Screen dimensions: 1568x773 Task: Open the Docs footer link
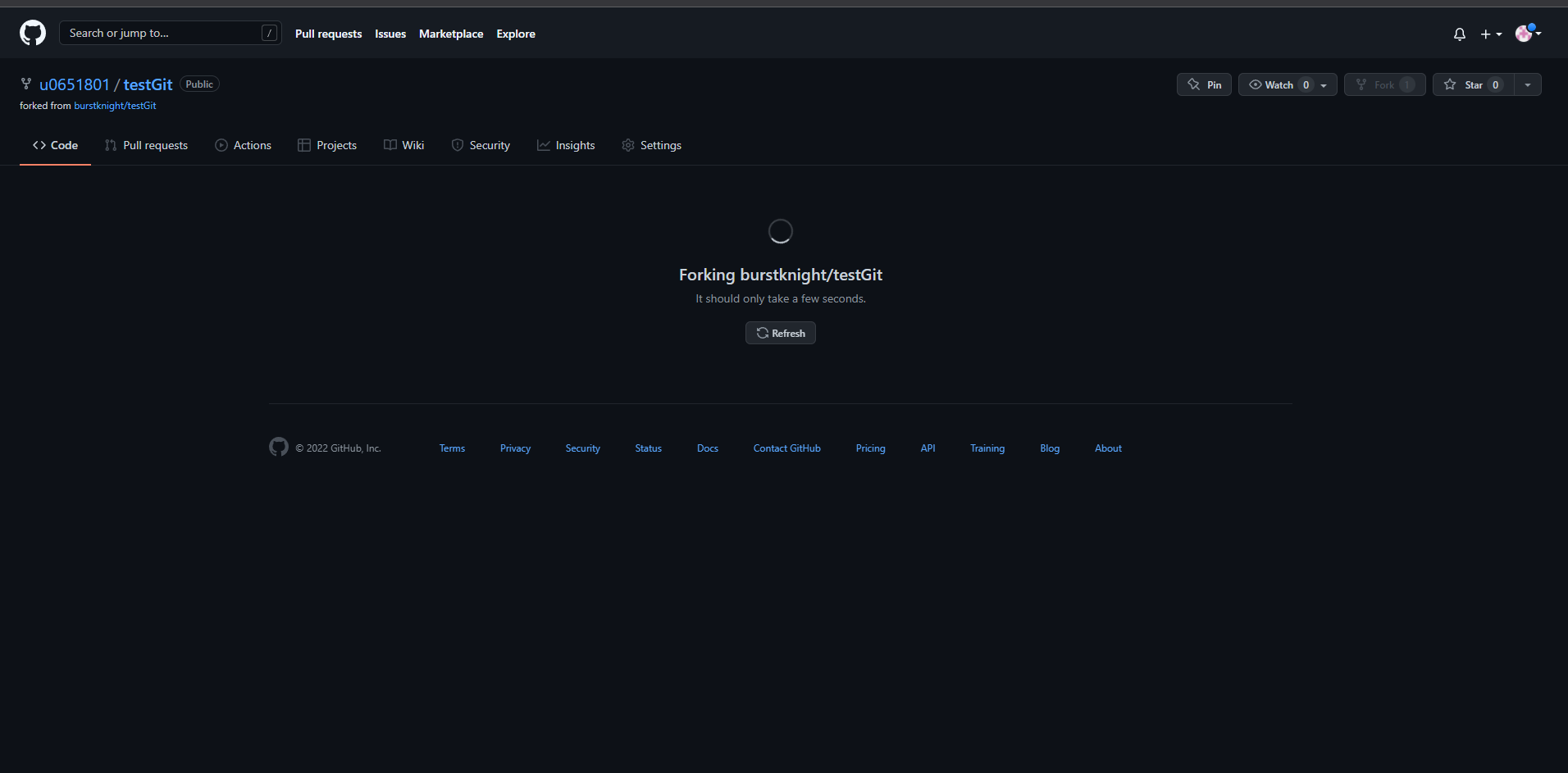click(708, 448)
